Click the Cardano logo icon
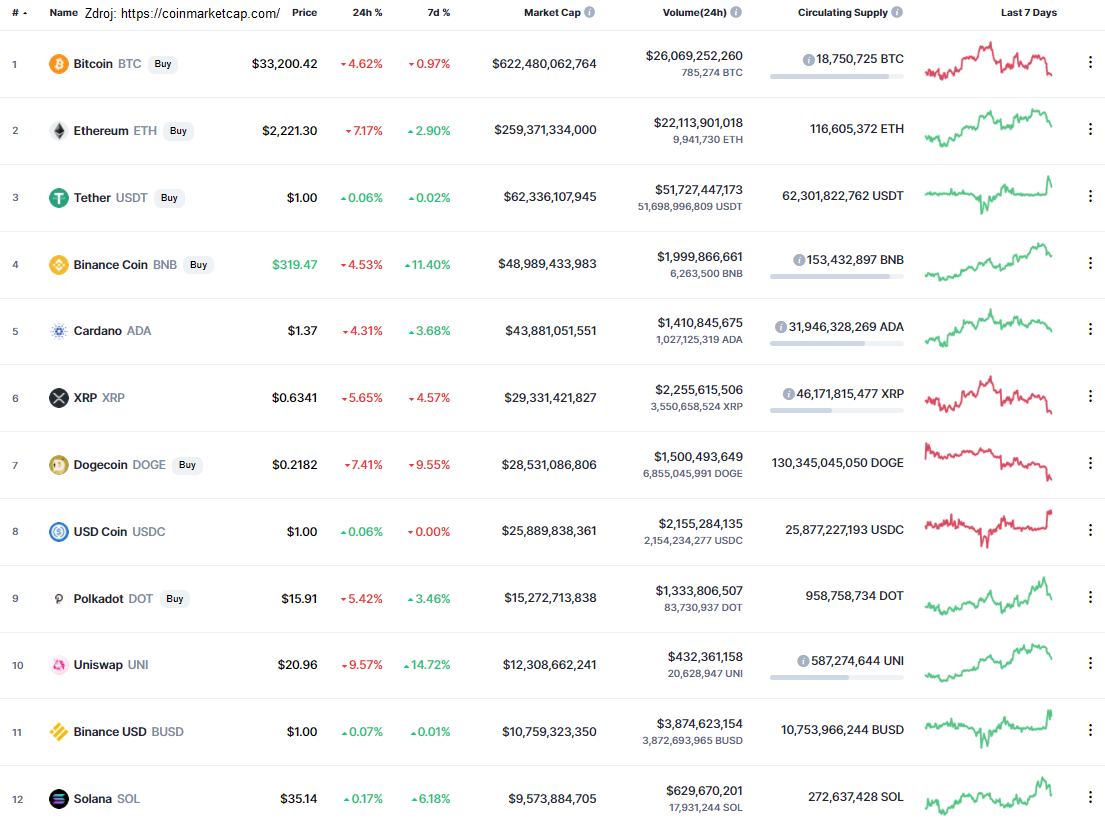1105x823 pixels. click(59, 331)
